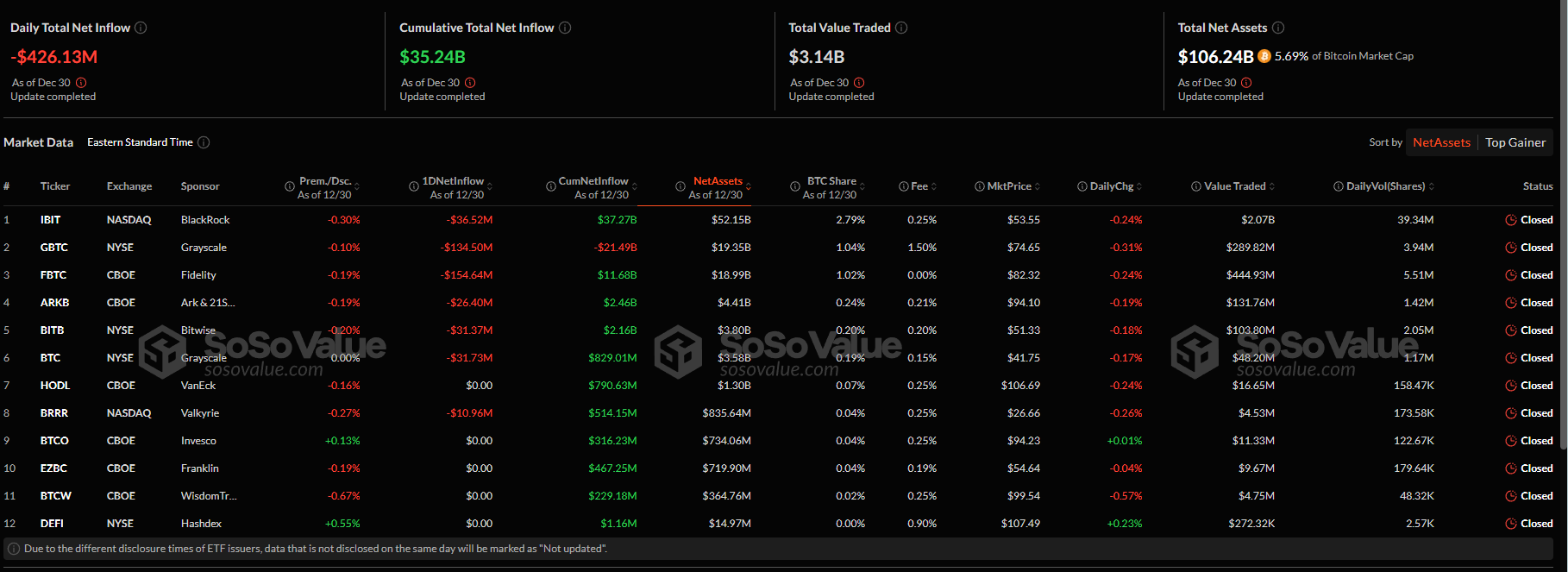Sort table by DailyChg column arrows
The height and width of the screenshot is (572, 1568).
coord(1139,186)
